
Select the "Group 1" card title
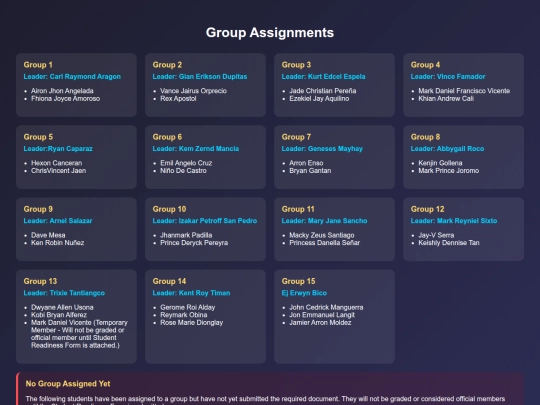tap(38, 65)
